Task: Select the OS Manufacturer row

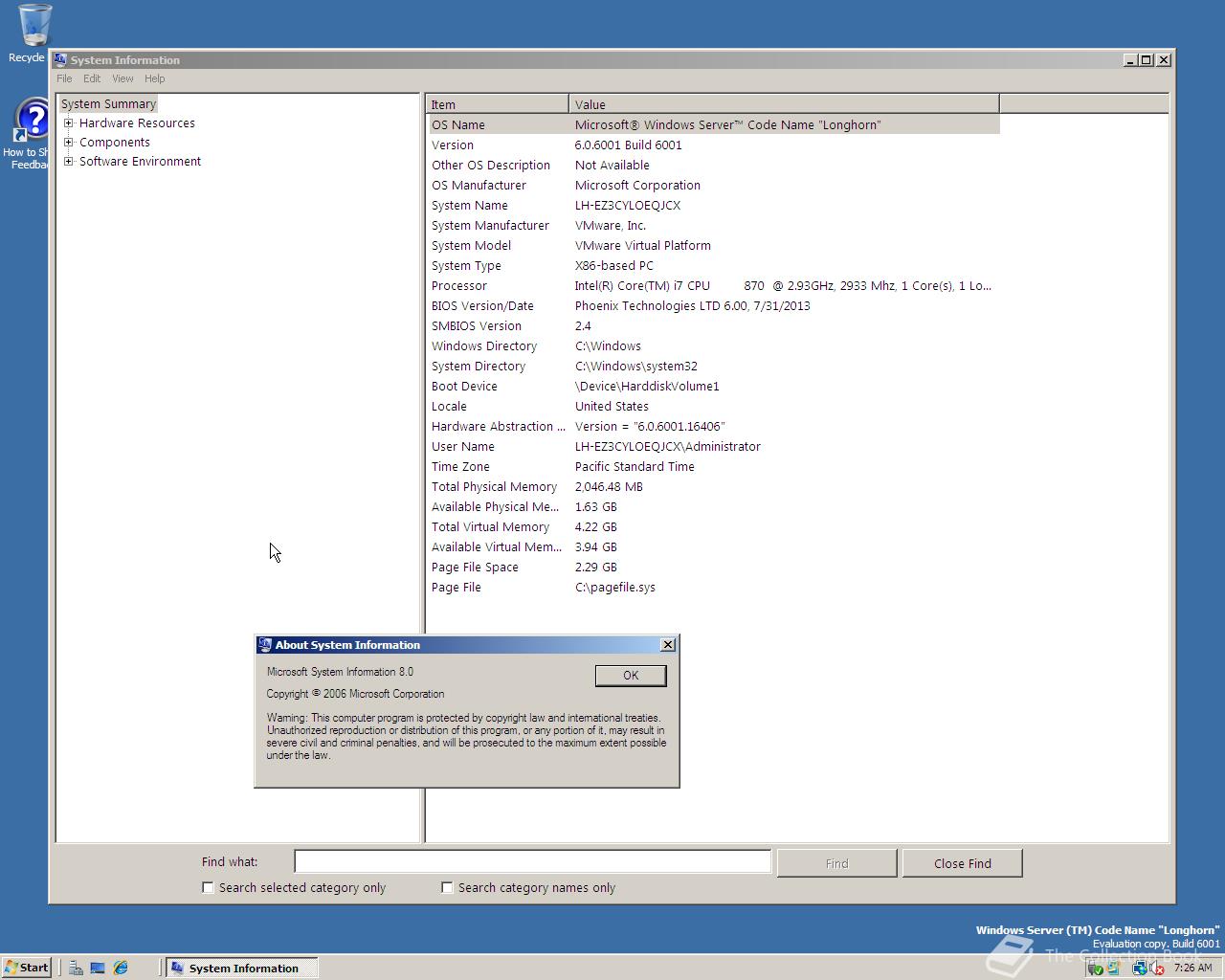Action: click(713, 185)
